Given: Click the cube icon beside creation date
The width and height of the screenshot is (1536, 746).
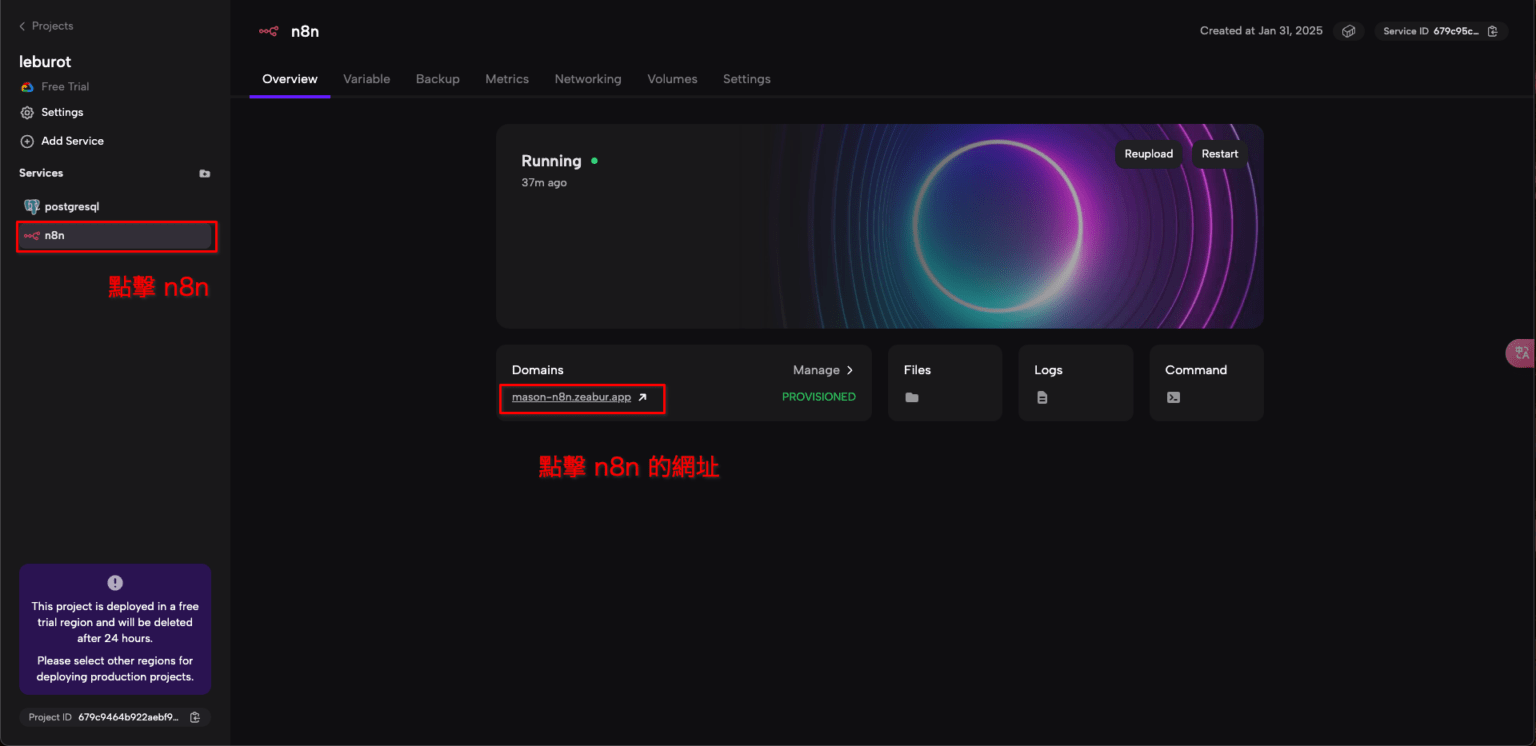Looking at the screenshot, I should (1348, 31).
